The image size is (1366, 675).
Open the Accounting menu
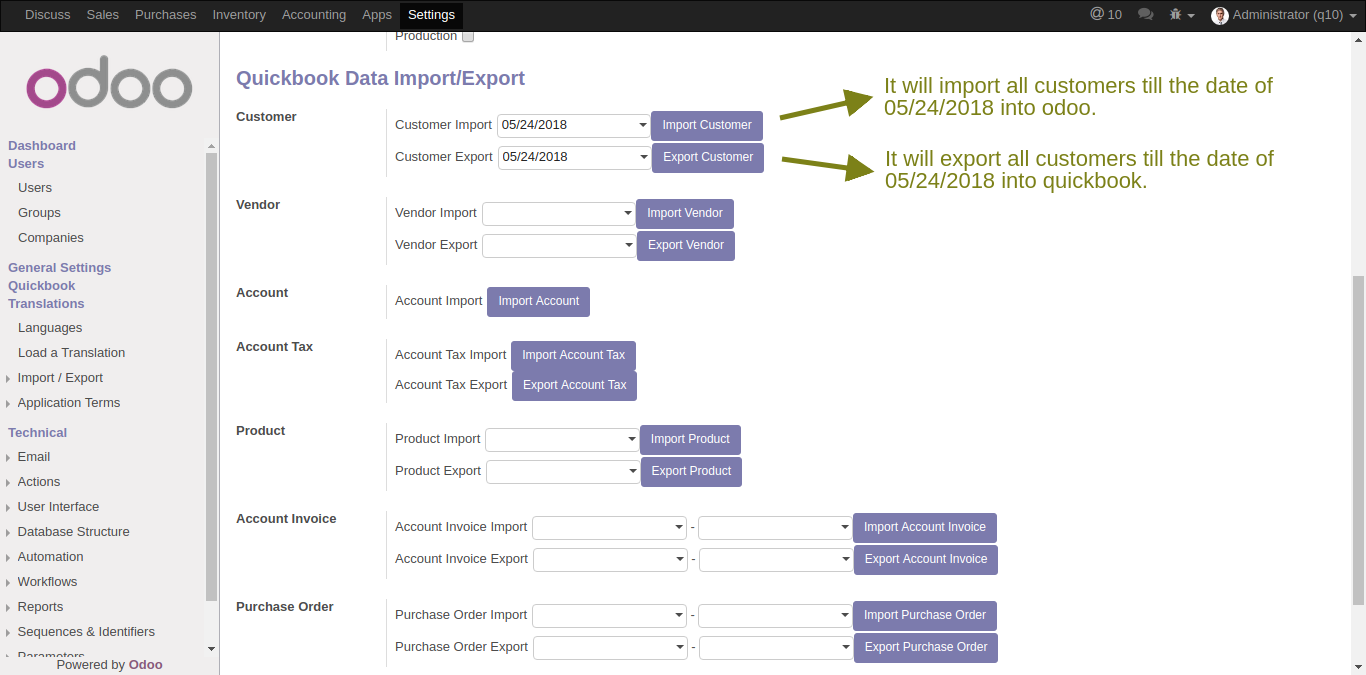tap(314, 15)
